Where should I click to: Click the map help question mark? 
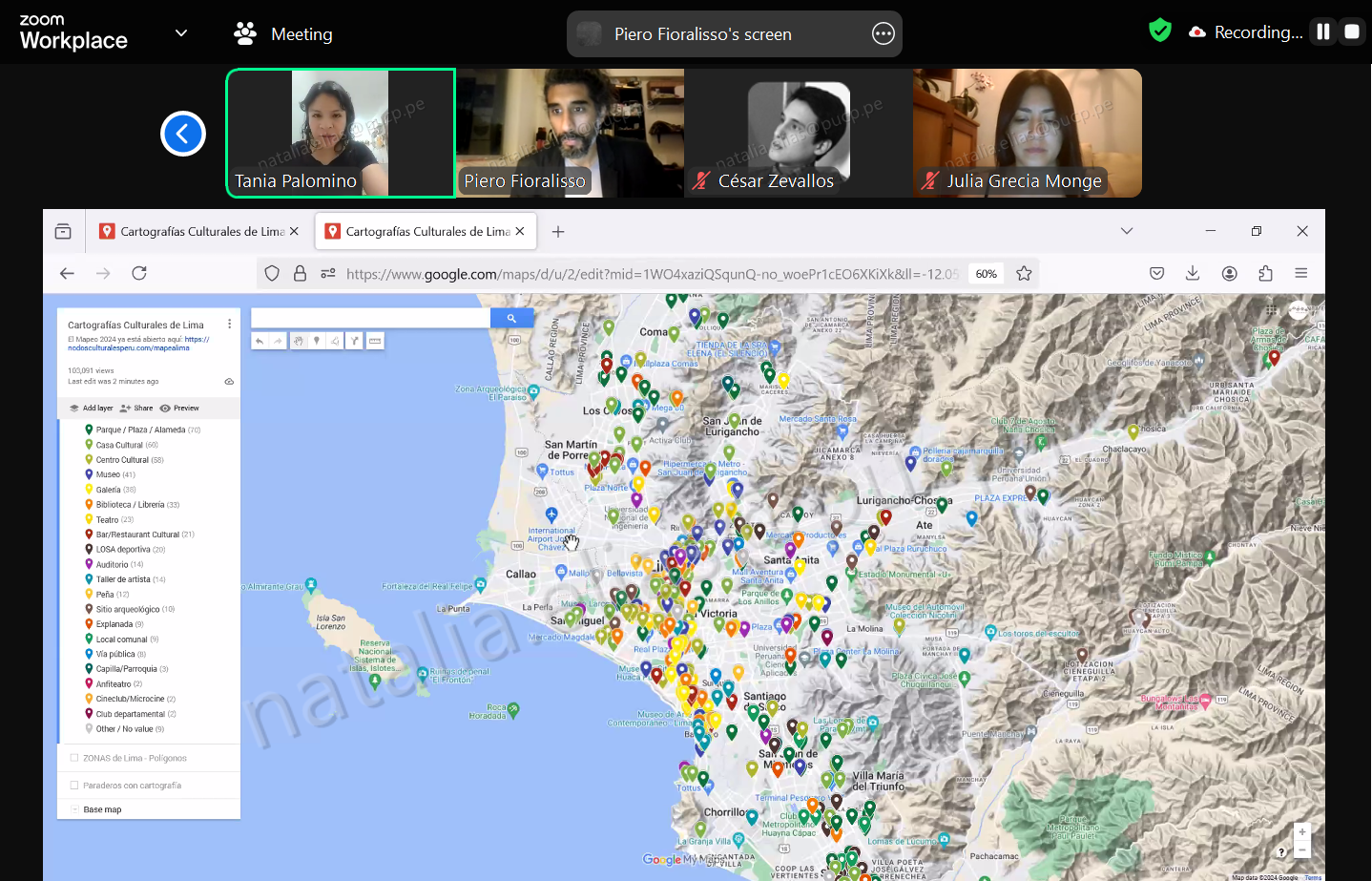[x=1281, y=851]
